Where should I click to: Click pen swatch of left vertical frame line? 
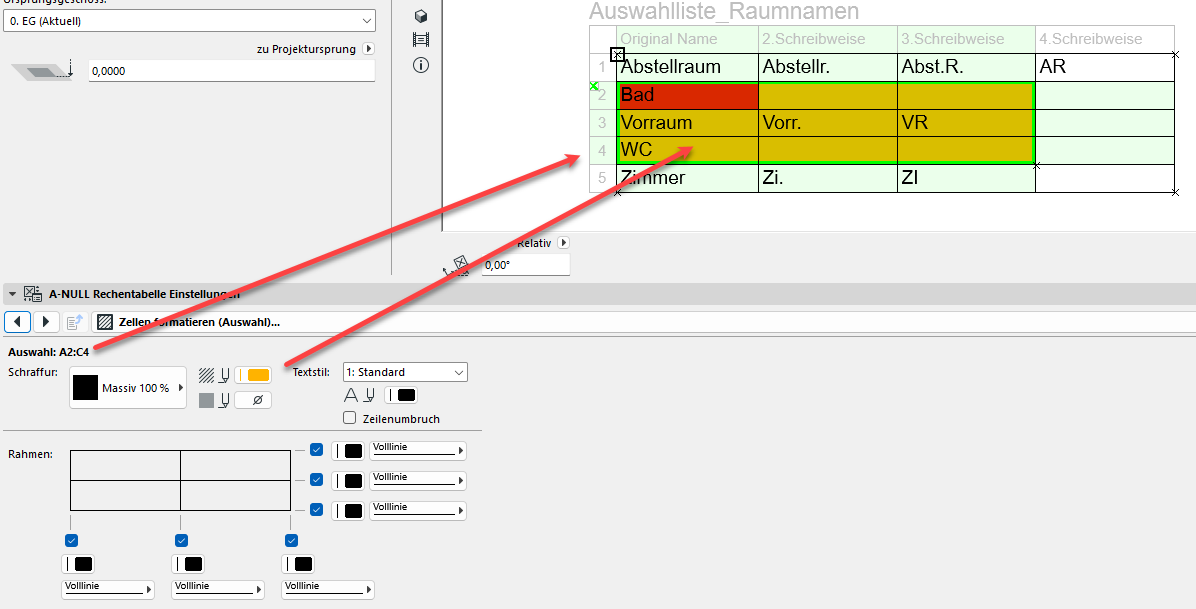[78, 564]
